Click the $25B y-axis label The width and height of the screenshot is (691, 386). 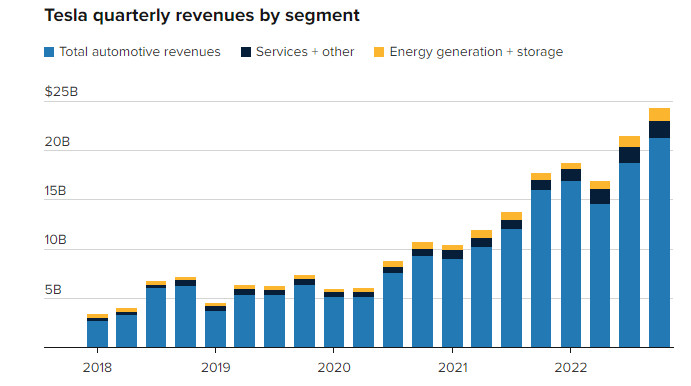61,92
